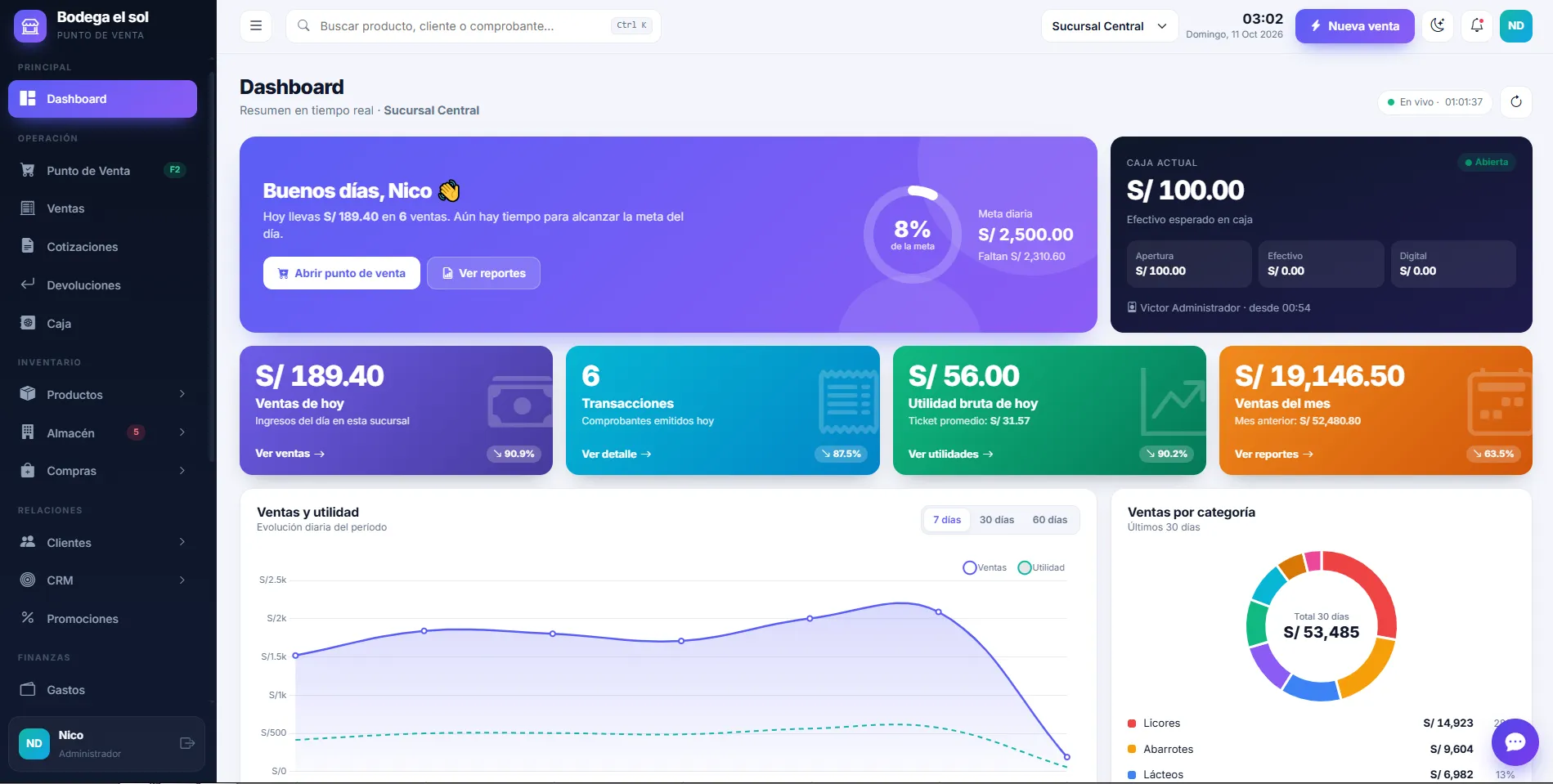
Task: Follow Ver reportes link on Ventas del mes
Action: coord(1273,454)
